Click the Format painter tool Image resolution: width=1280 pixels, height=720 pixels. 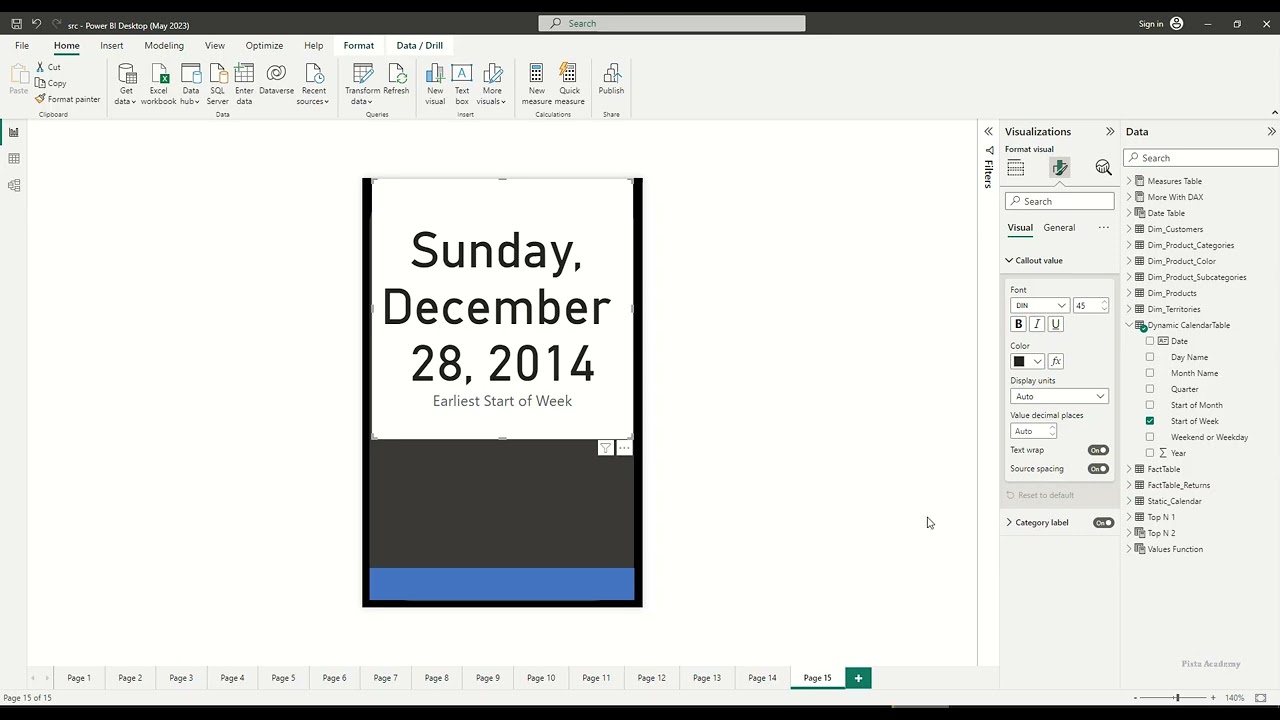click(68, 99)
